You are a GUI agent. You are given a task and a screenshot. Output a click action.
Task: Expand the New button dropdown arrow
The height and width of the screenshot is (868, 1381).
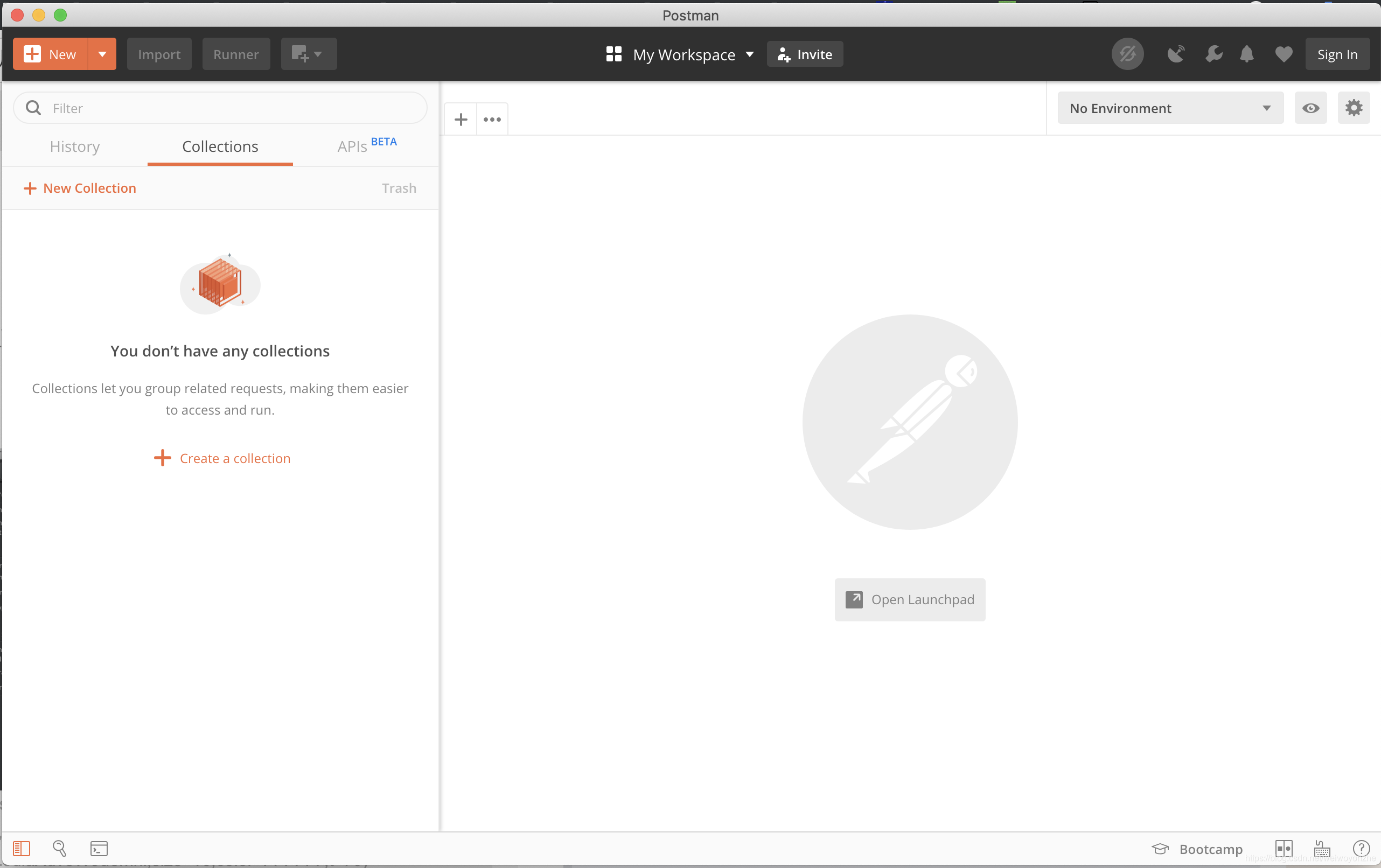click(x=101, y=54)
